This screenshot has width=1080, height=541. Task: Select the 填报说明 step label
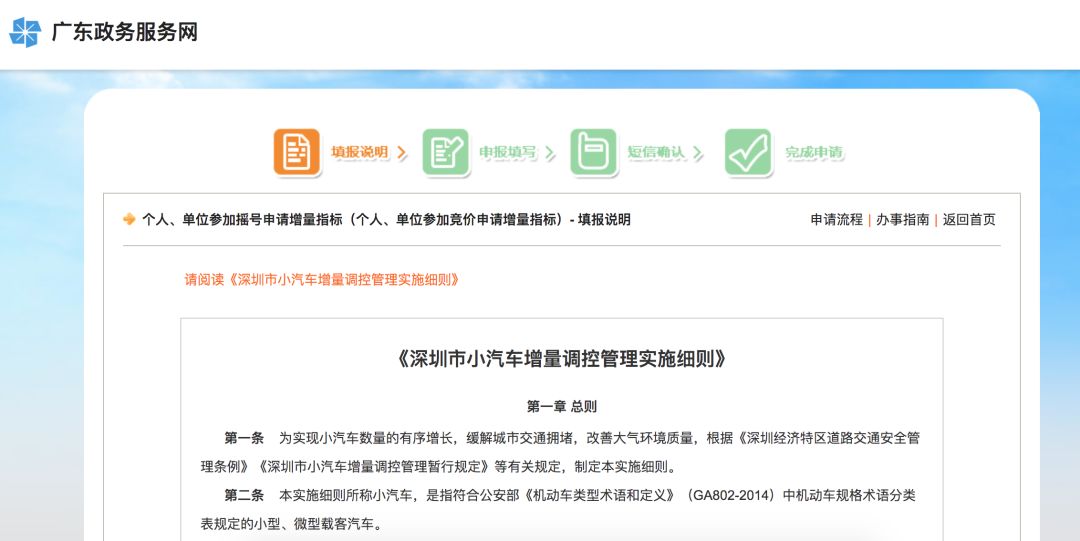pos(360,153)
